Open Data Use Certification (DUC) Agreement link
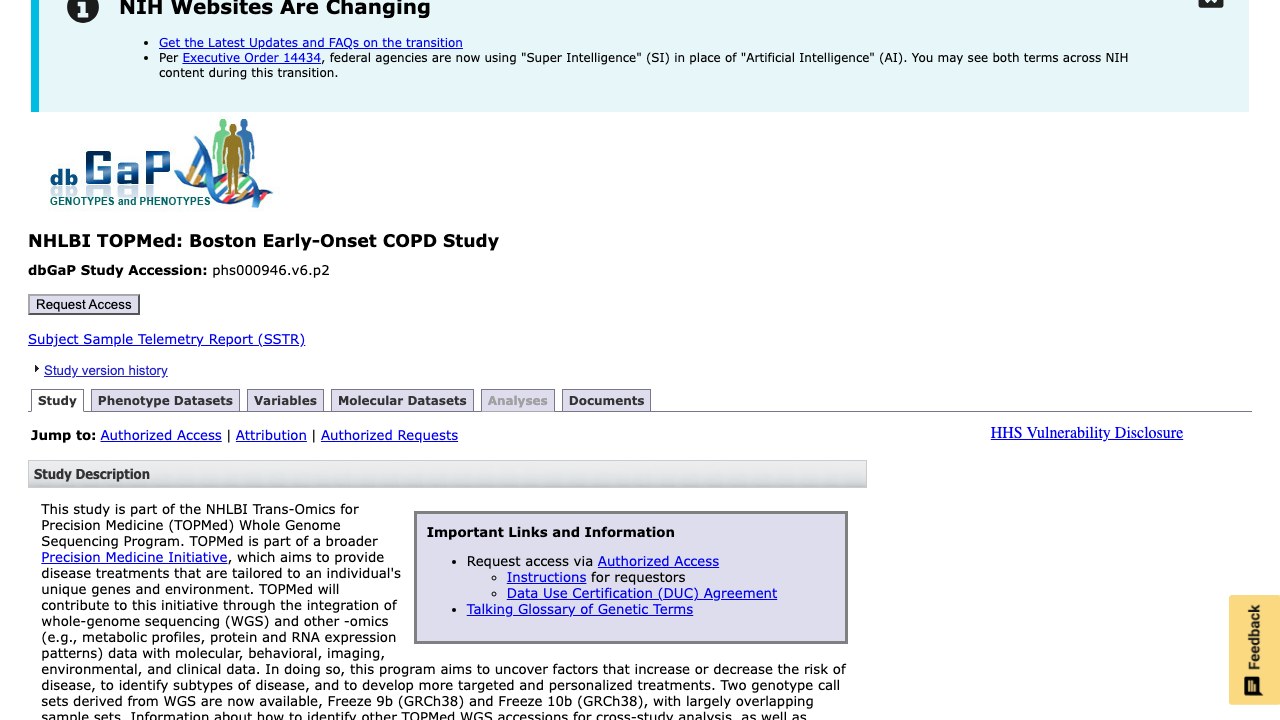The width and height of the screenshot is (1280, 720). 642,593
